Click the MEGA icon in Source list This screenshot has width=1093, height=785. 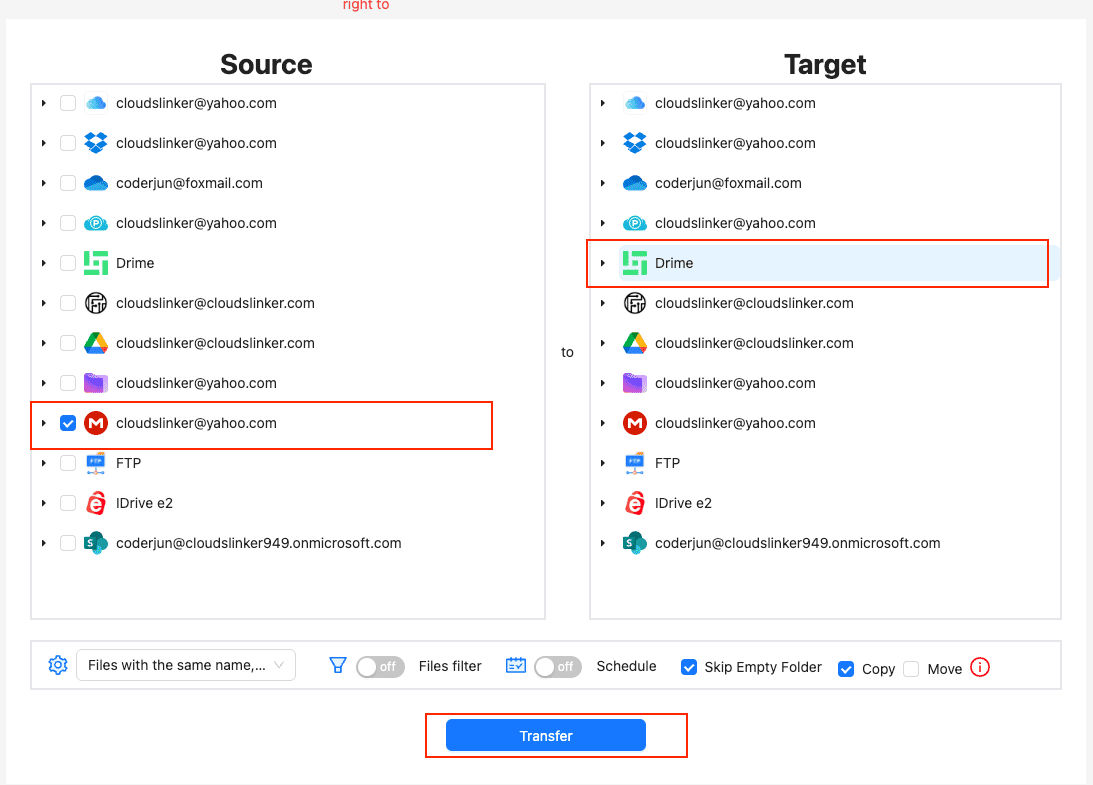pyautogui.click(x=96, y=423)
